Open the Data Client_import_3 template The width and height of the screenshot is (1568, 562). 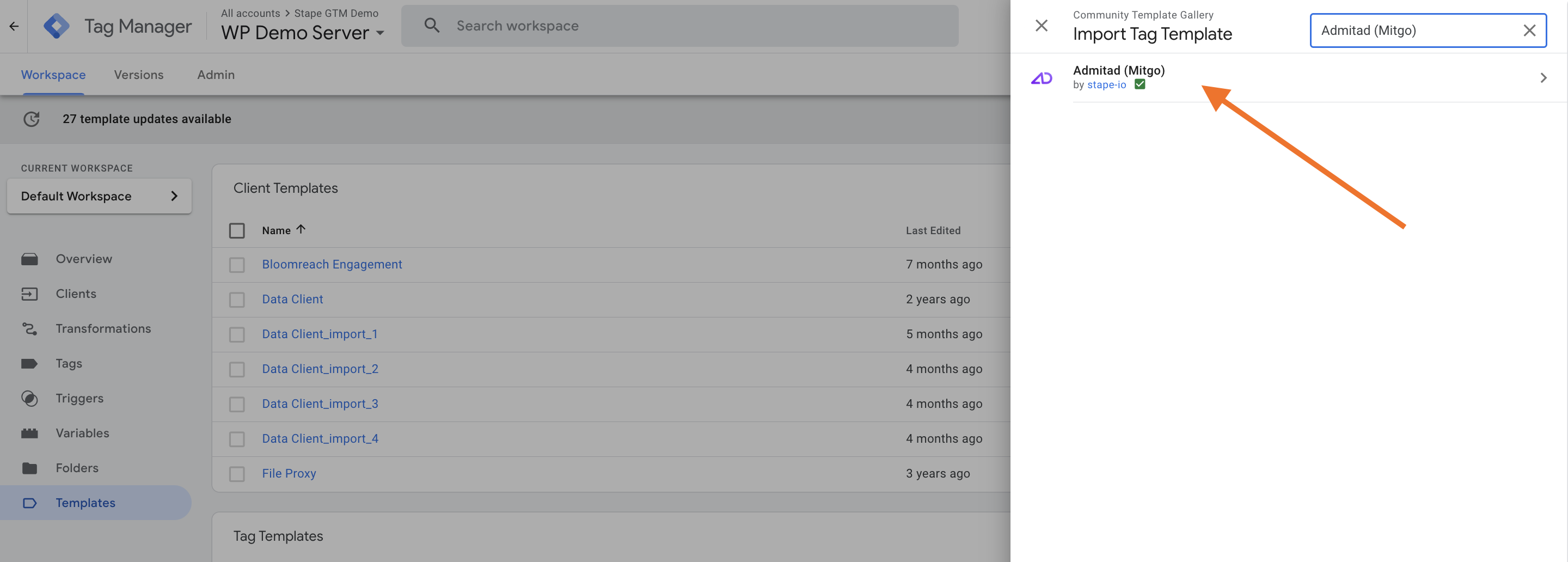coord(320,403)
